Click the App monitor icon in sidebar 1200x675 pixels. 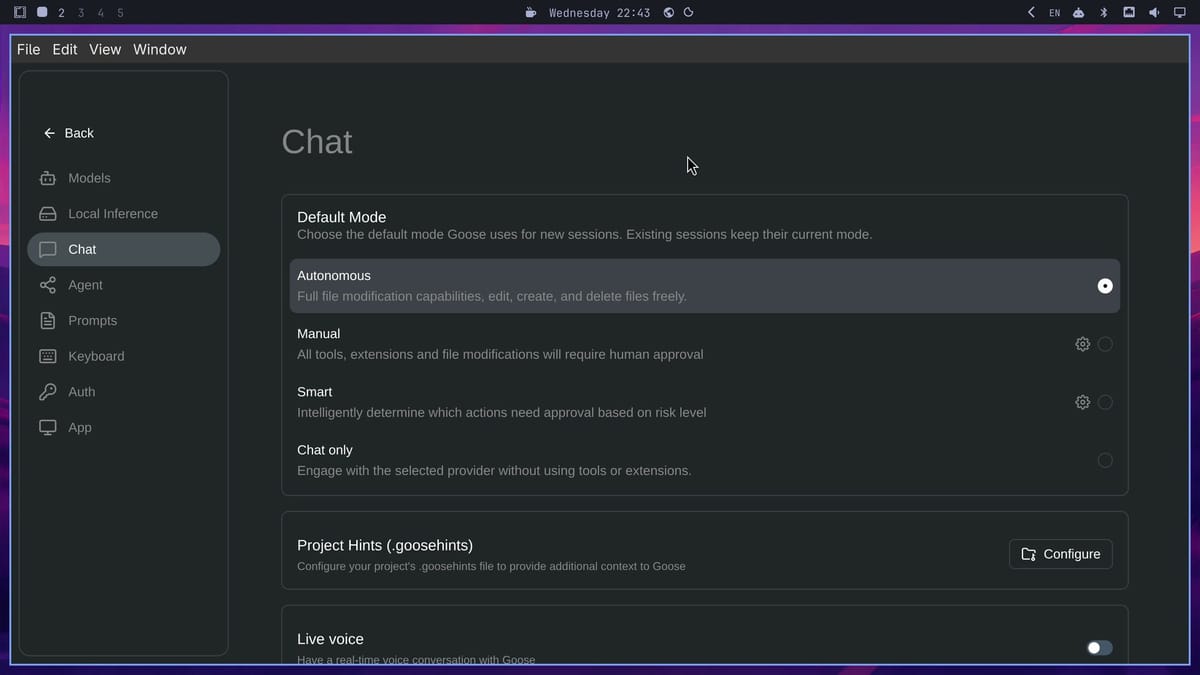pos(48,427)
